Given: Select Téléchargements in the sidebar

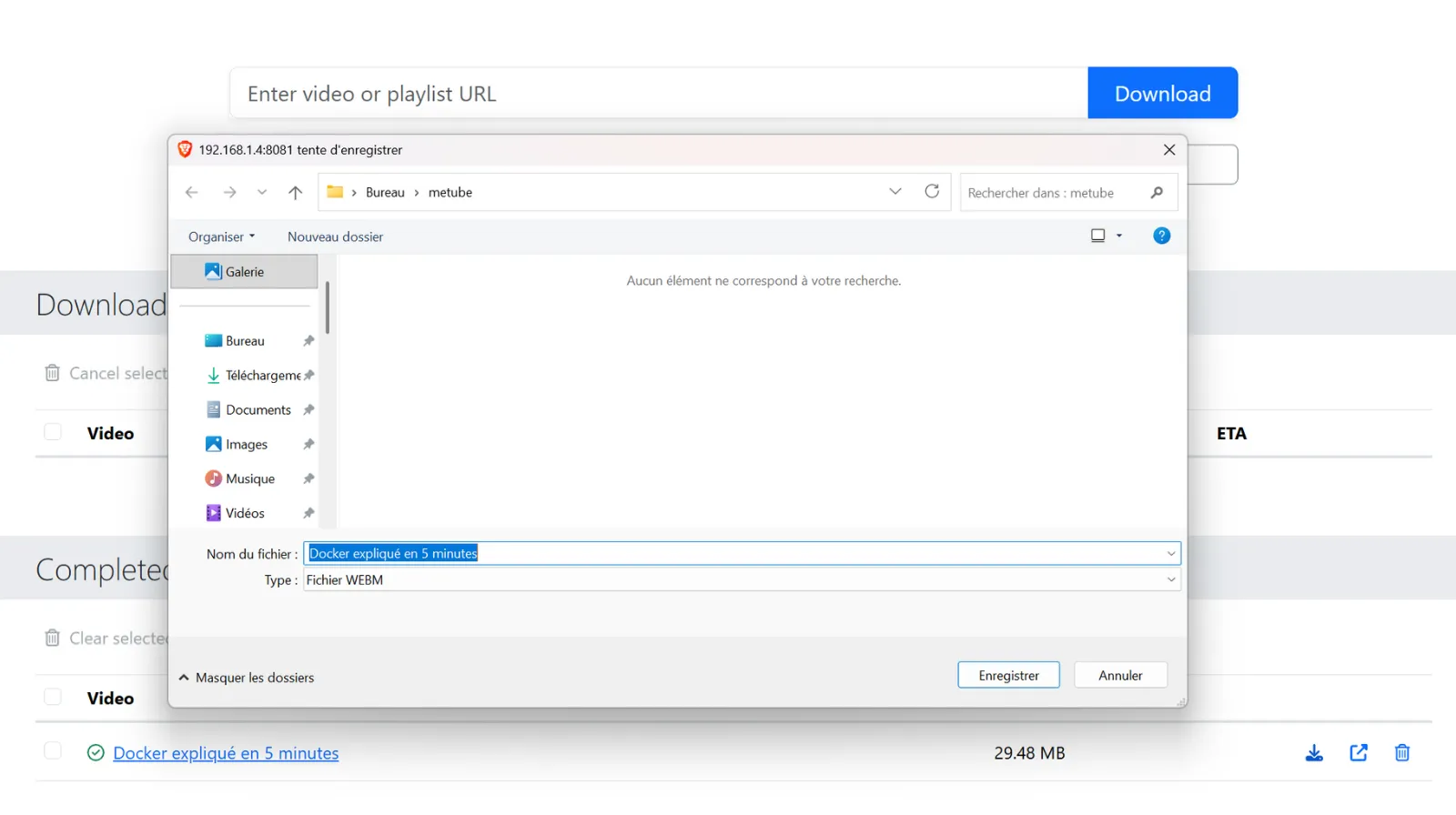Looking at the screenshot, I should coord(262,376).
